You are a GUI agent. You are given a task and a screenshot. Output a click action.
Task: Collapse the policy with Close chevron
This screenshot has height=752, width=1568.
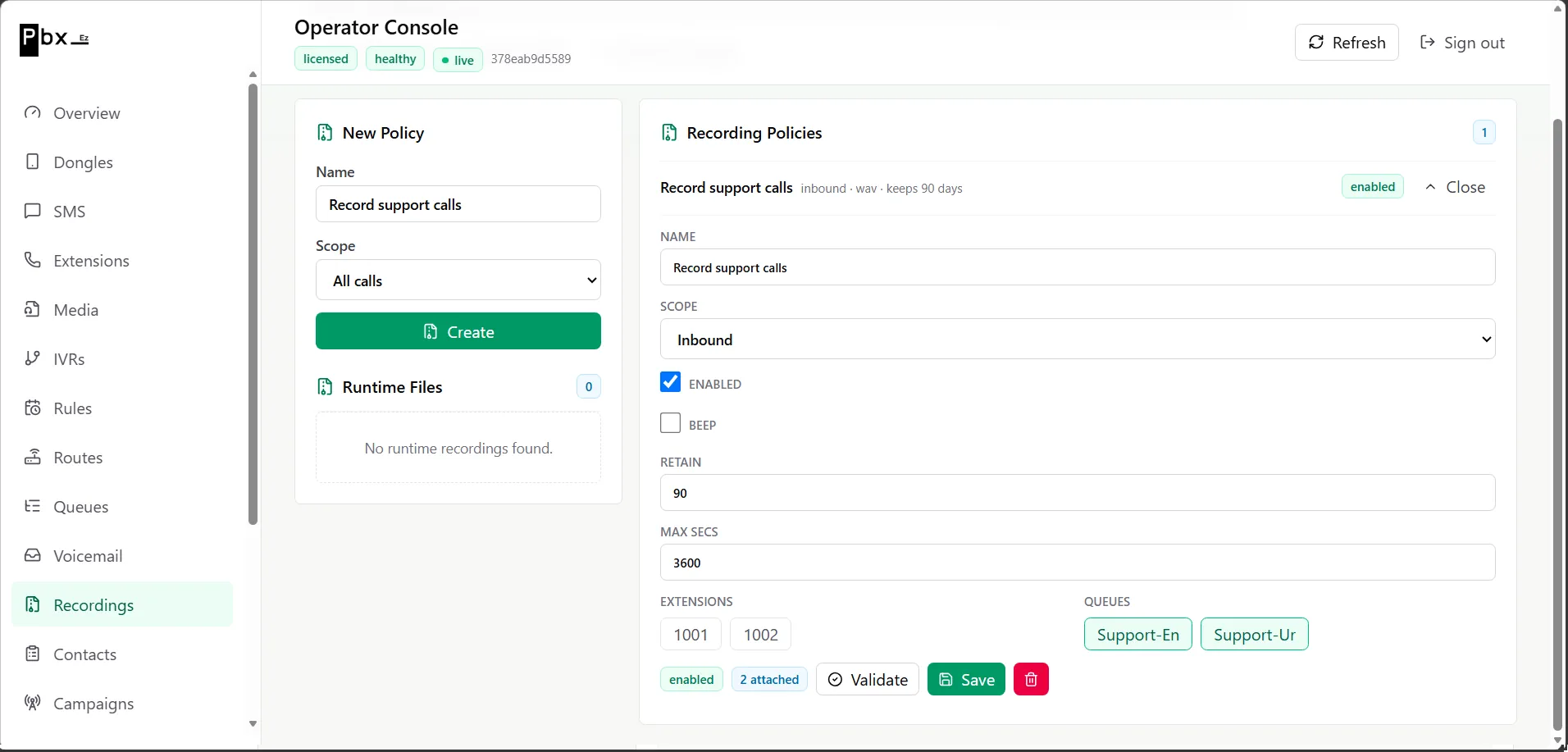(1455, 187)
